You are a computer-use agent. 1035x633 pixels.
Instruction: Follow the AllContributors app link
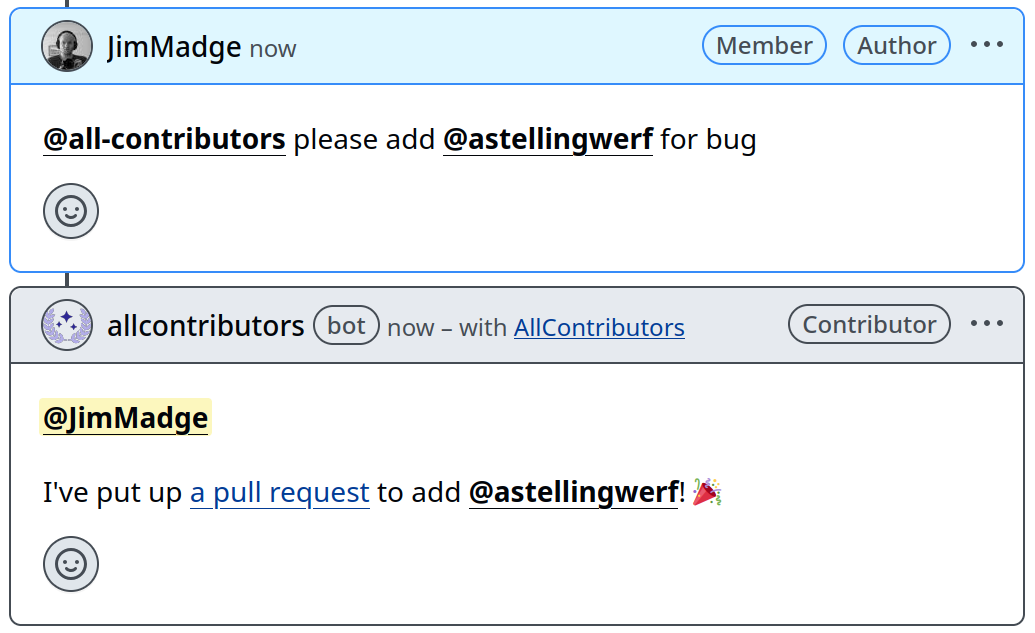[599, 328]
